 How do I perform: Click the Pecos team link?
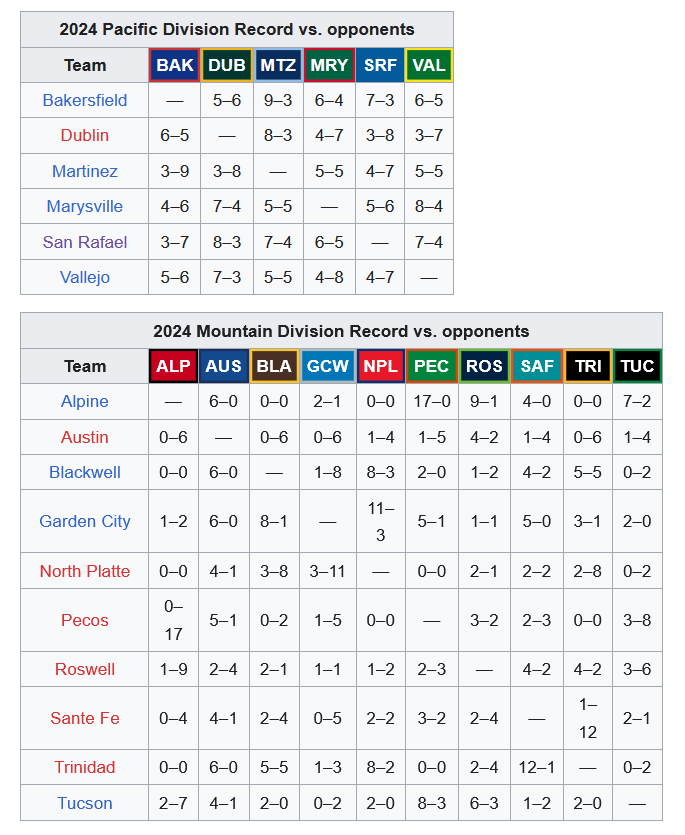pos(85,620)
